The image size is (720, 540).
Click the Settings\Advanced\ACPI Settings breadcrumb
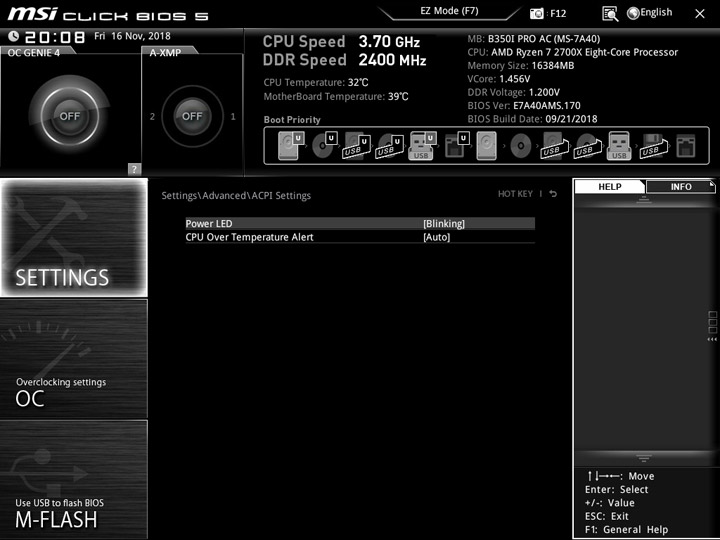(236, 196)
